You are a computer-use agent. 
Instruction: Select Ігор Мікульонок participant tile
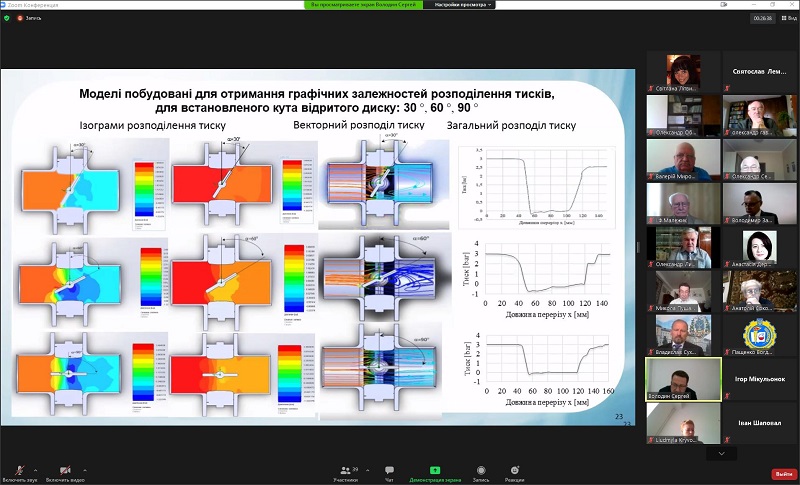click(760, 379)
